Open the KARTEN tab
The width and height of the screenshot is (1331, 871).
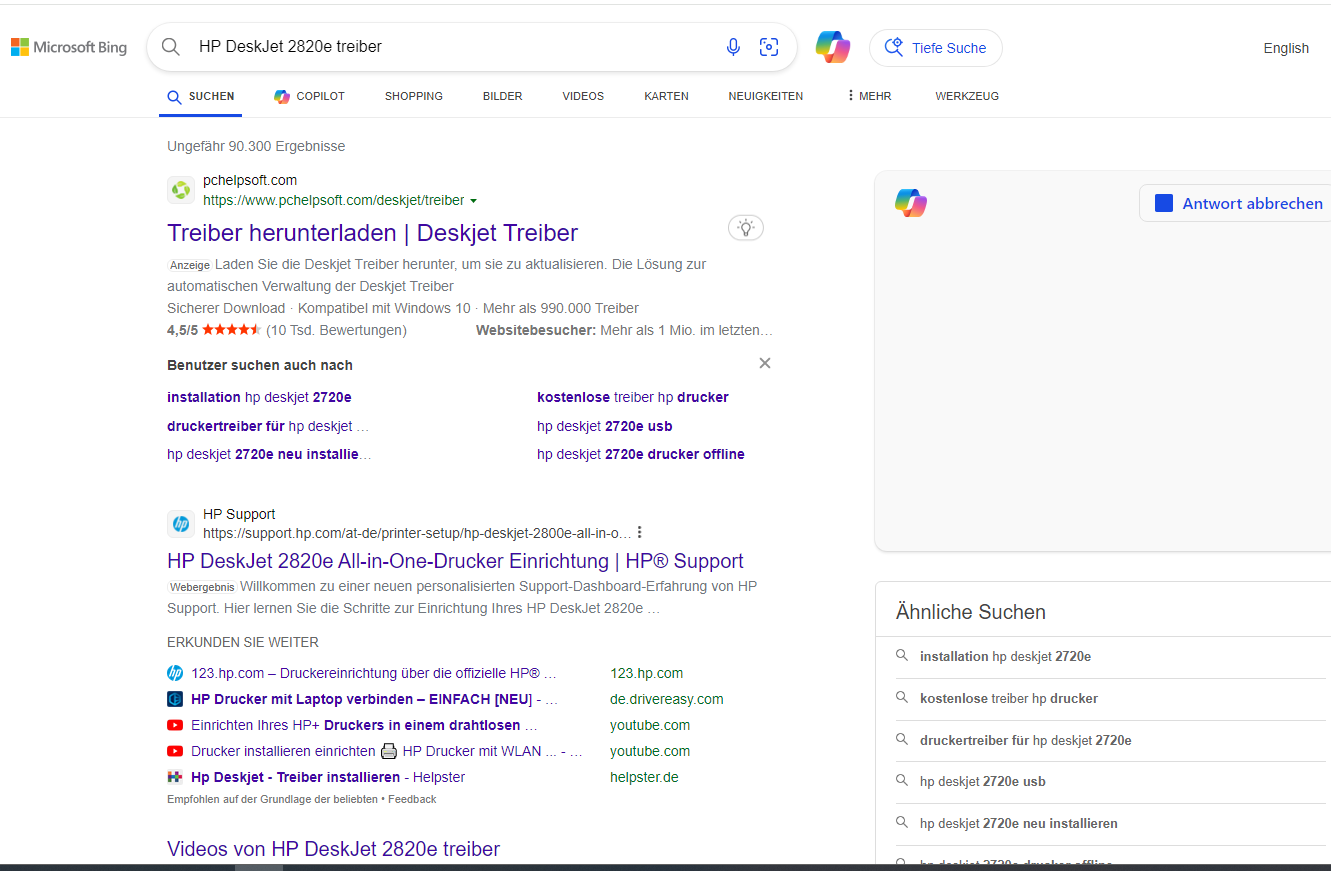(x=666, y=97)
